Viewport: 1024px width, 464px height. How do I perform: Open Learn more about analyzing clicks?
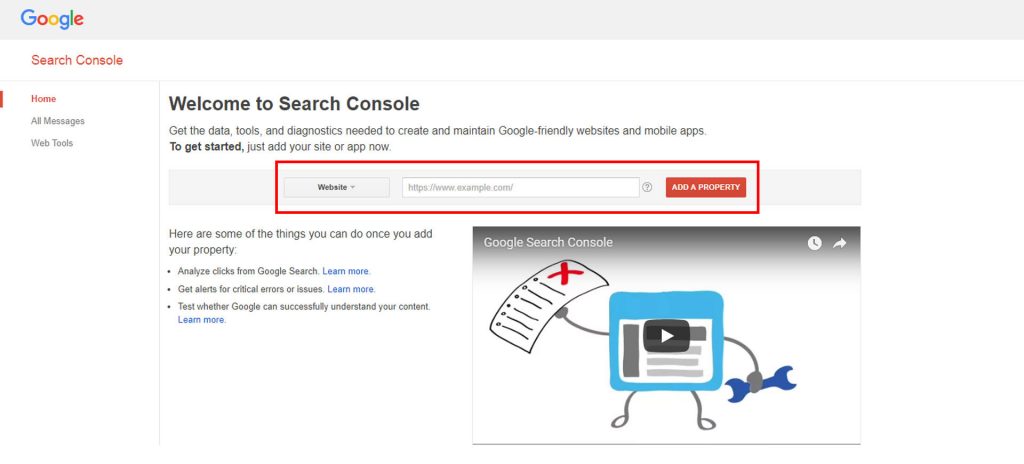[x=346, y=271]
